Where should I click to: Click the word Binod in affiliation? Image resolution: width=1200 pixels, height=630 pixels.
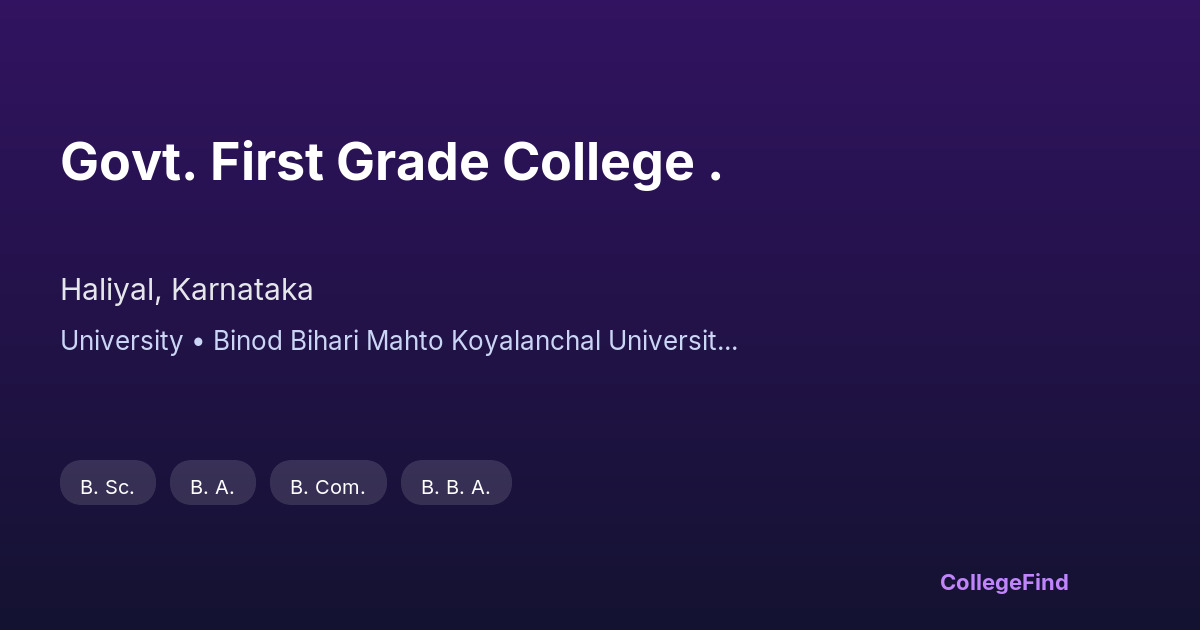pyautogui.click(x=248, y=341)
